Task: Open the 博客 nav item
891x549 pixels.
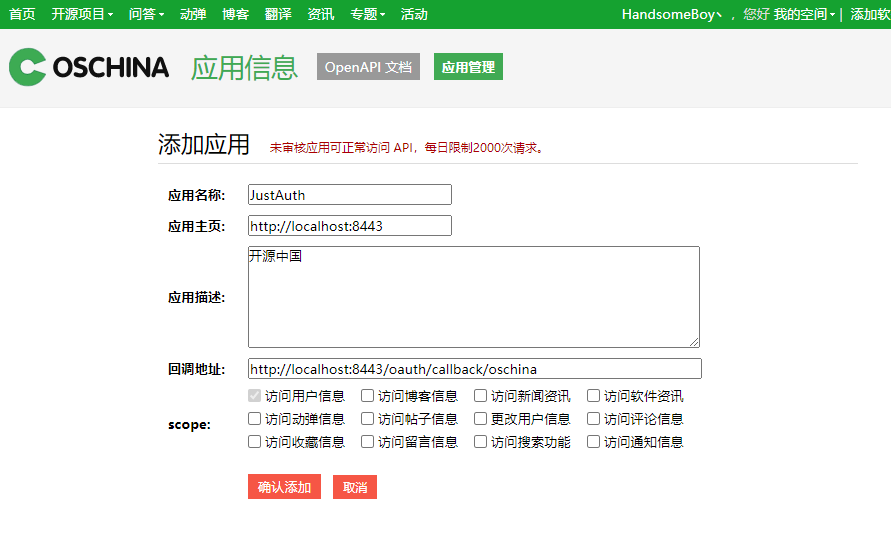Action: [236, 14]
